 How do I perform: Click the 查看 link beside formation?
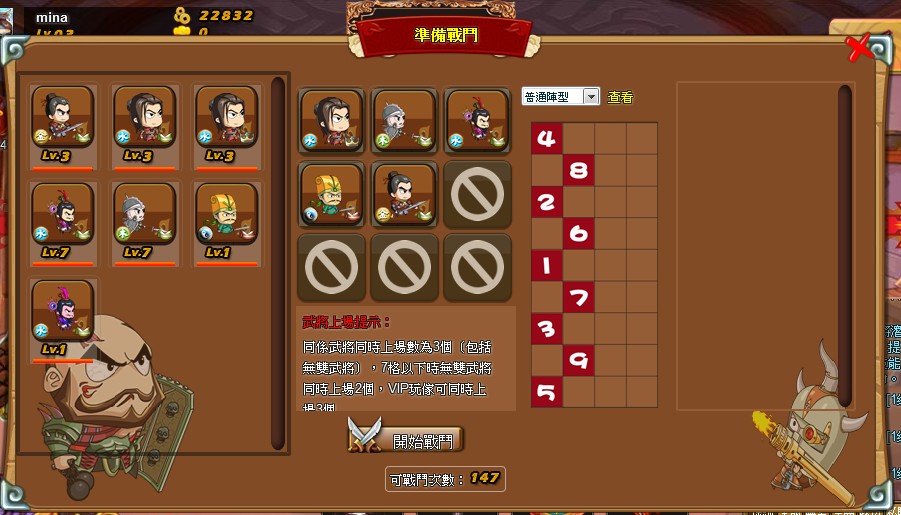point(620,97)
